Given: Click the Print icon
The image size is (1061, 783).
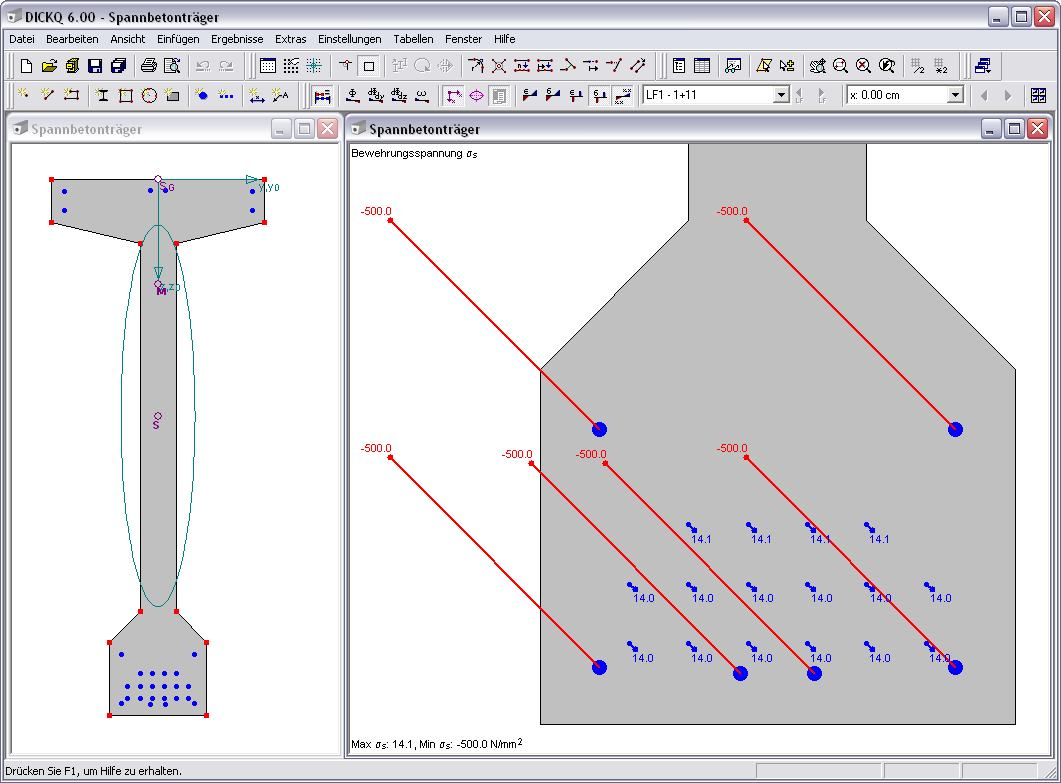Looking at the screenshot, I should (148, 66).
